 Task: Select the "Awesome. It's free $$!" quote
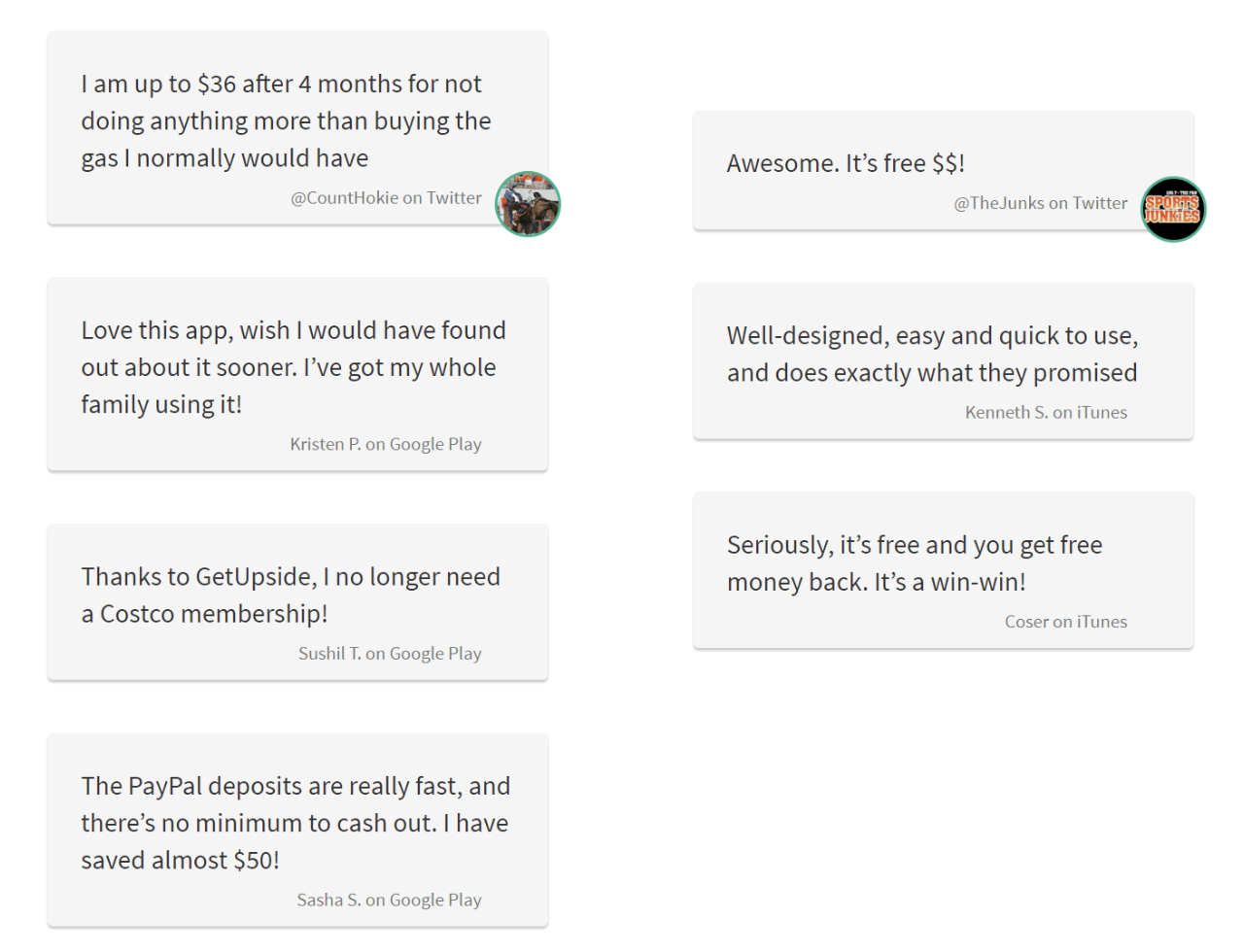pos(846,163)
